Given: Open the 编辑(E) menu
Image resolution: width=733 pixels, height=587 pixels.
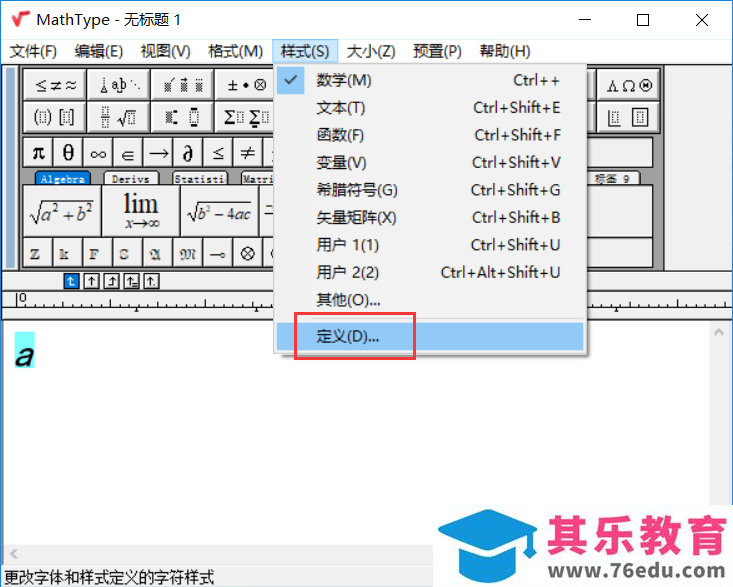Looking at the screenshot, I should pos(99,51).
